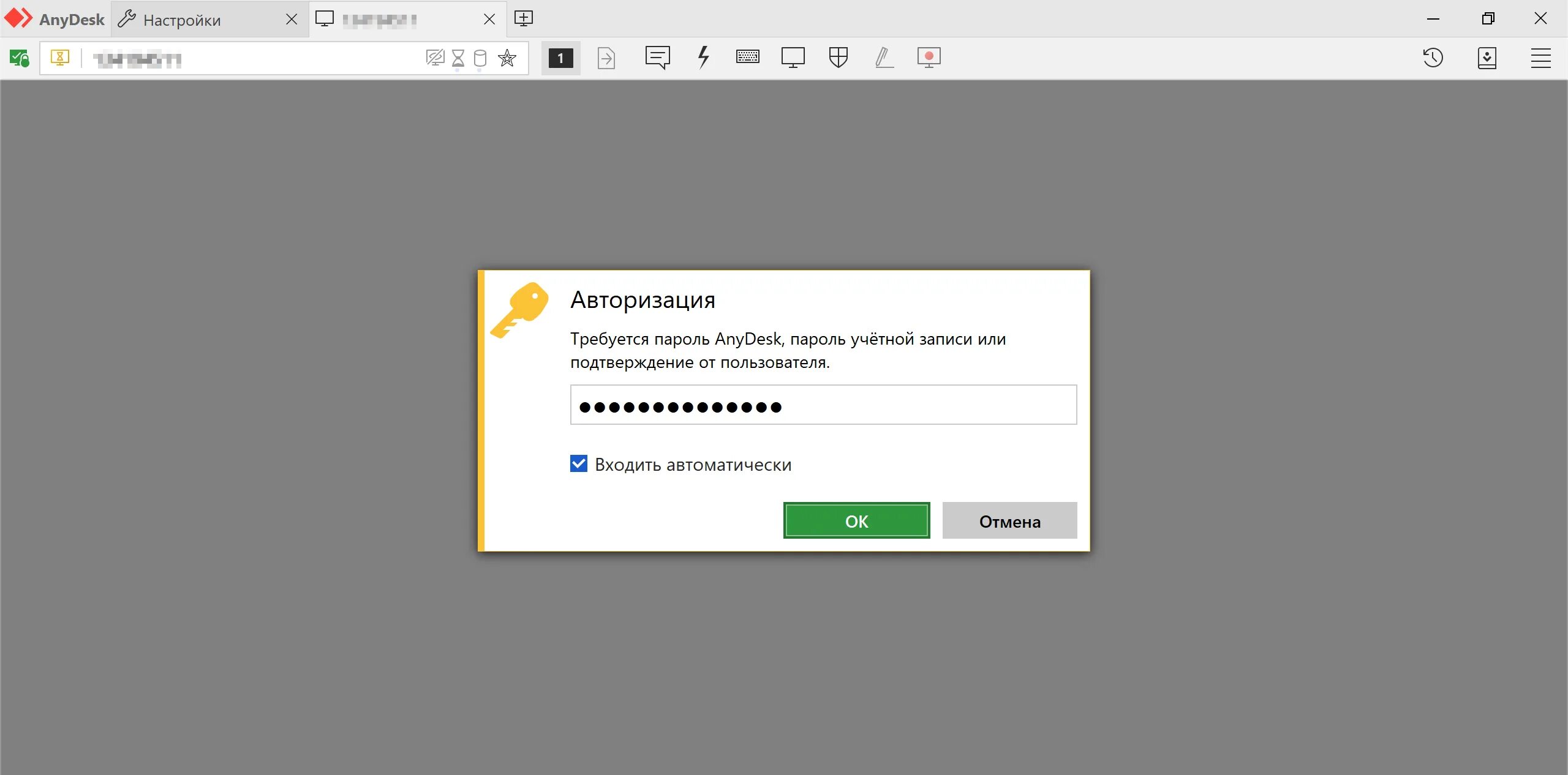
Task: Open display settings menu
Action: click(793, 58)
